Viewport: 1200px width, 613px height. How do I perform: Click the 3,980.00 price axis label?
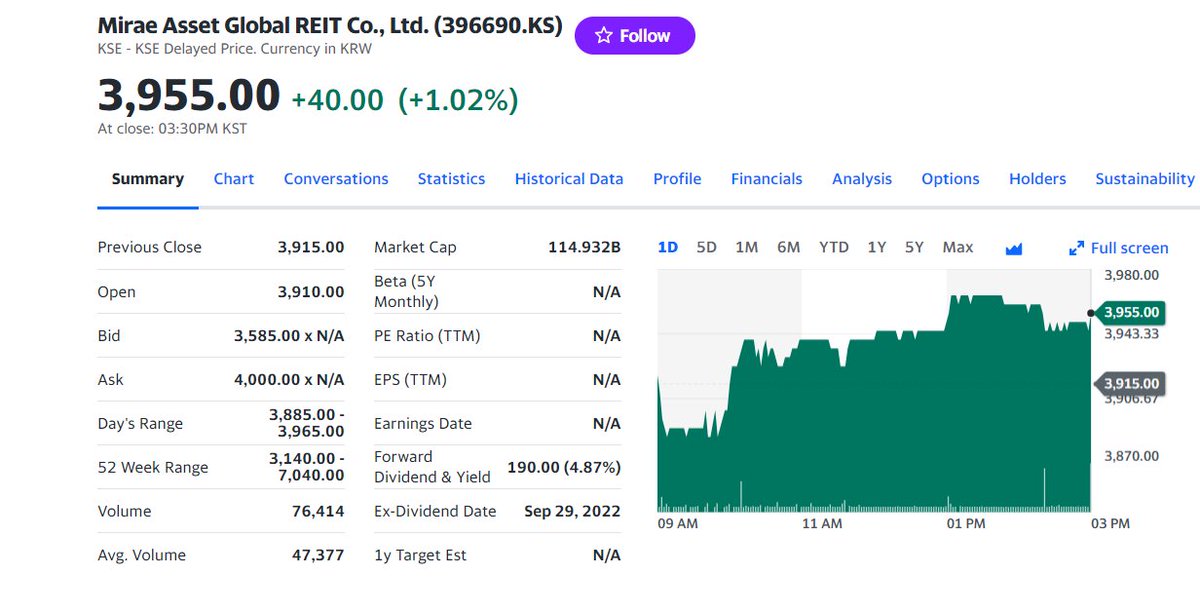[1132, 275]
